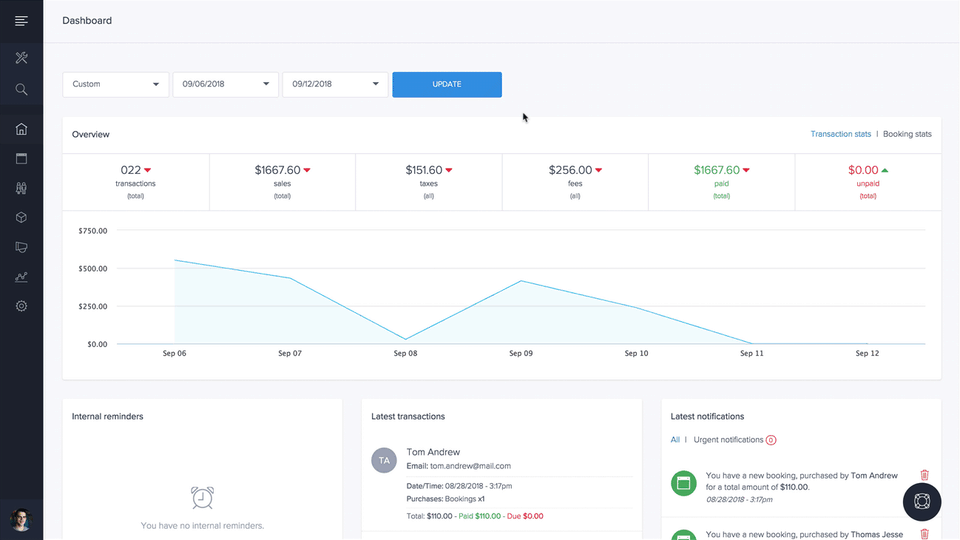The image size is (960, 540).
Task: Open the tools wrench icon in sidebar
Action: 21,58
